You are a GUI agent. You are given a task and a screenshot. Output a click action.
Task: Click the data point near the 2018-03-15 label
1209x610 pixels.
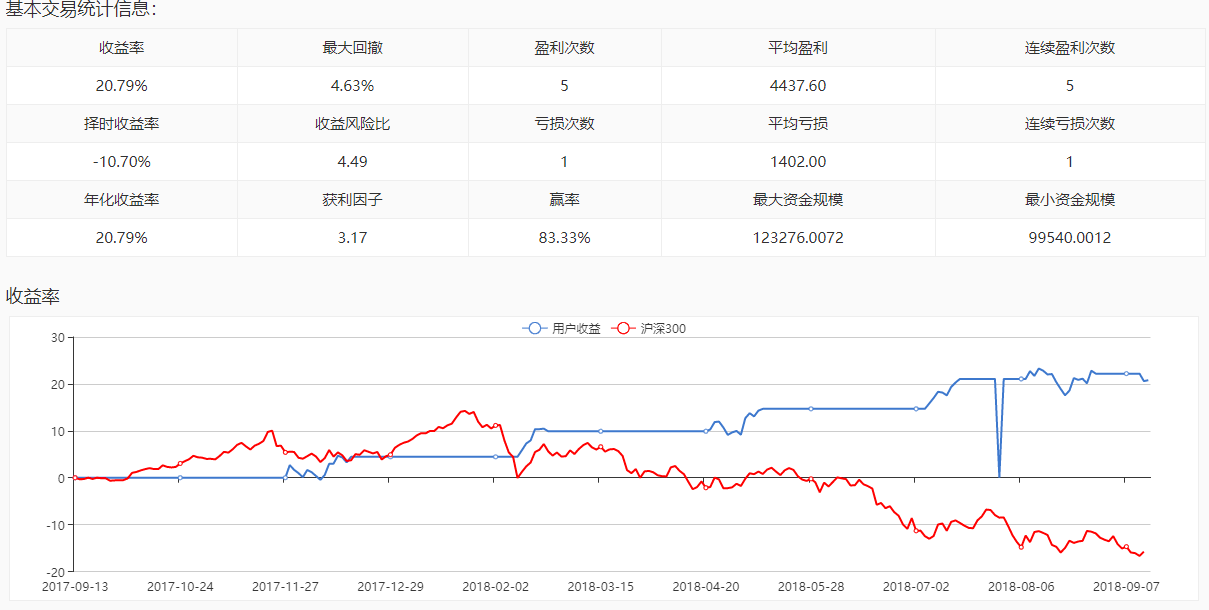click(600, 430)
